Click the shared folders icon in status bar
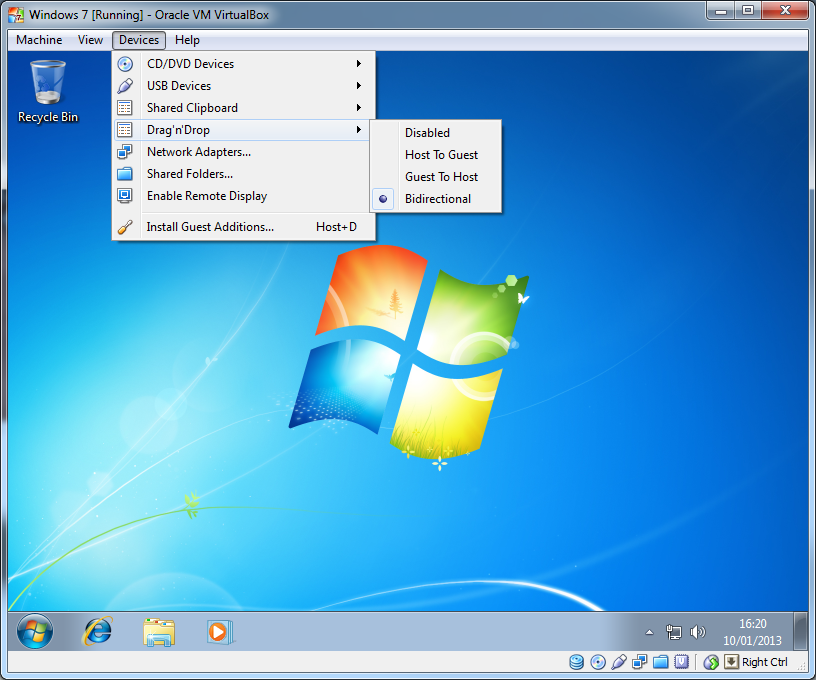The height and width of the screenshot is (680, 816). [660, 662]
